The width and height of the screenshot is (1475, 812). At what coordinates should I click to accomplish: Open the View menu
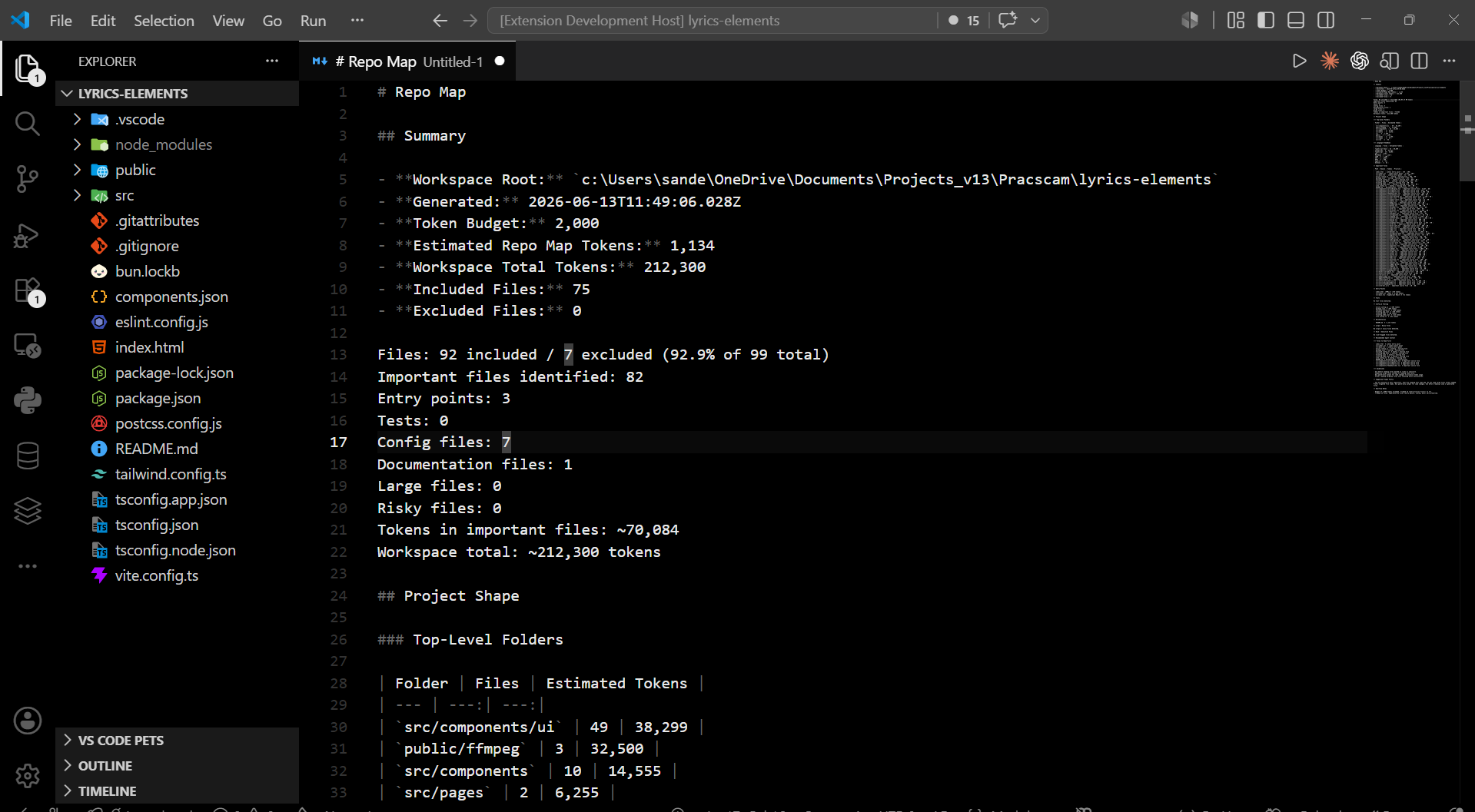click(228, 21)
